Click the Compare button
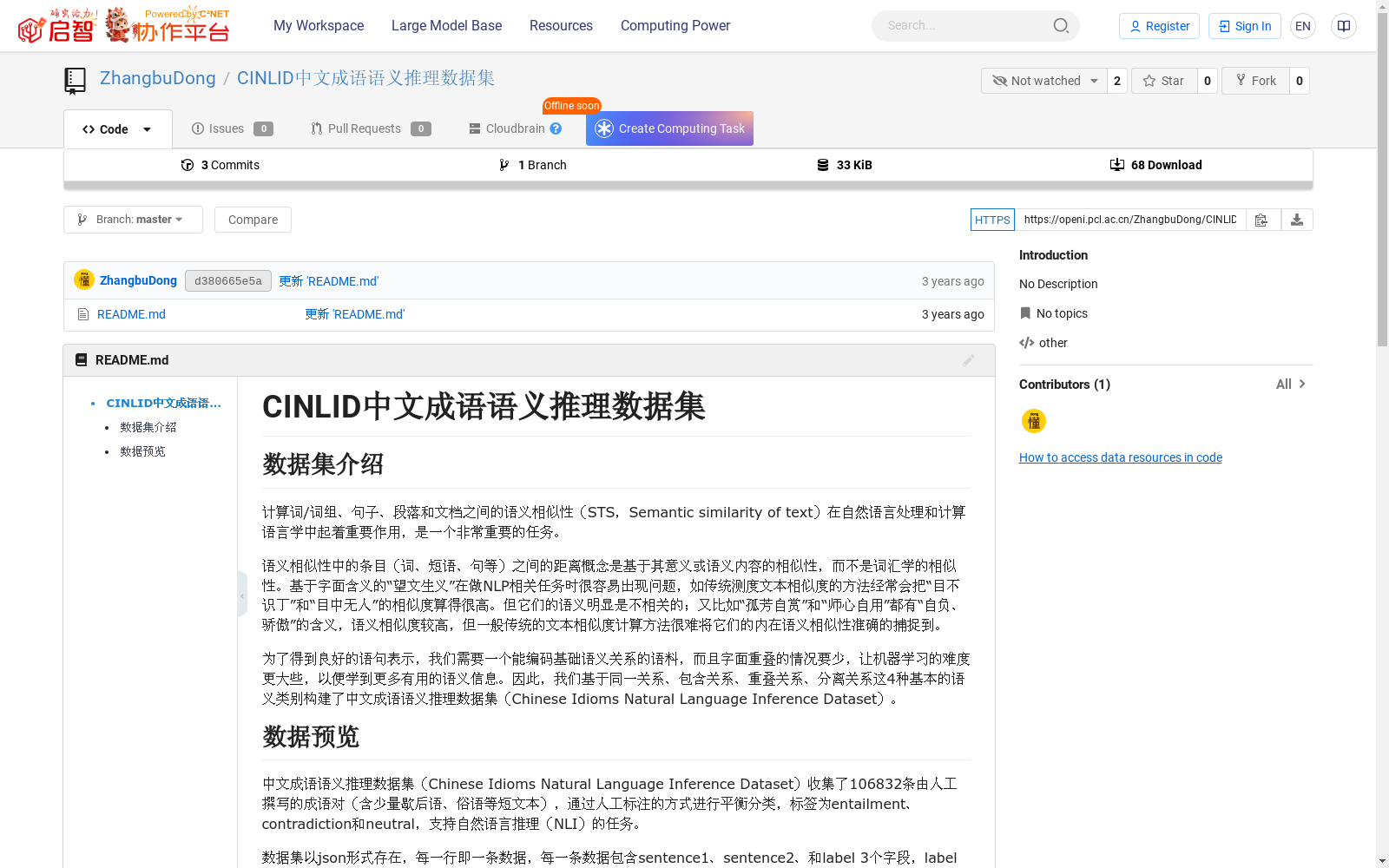The width and height of the screenshot is (1389, 868). pos(252,220)
